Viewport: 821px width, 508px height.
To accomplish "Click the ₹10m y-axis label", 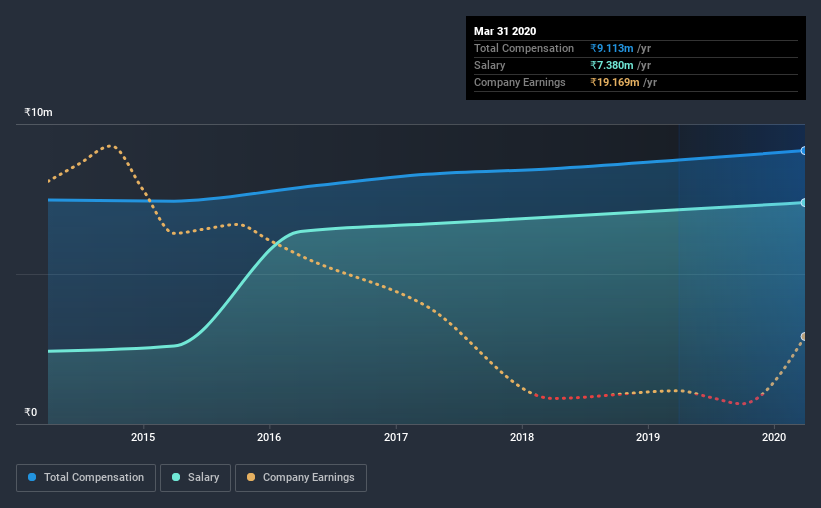I will click(x=38, y=113).
